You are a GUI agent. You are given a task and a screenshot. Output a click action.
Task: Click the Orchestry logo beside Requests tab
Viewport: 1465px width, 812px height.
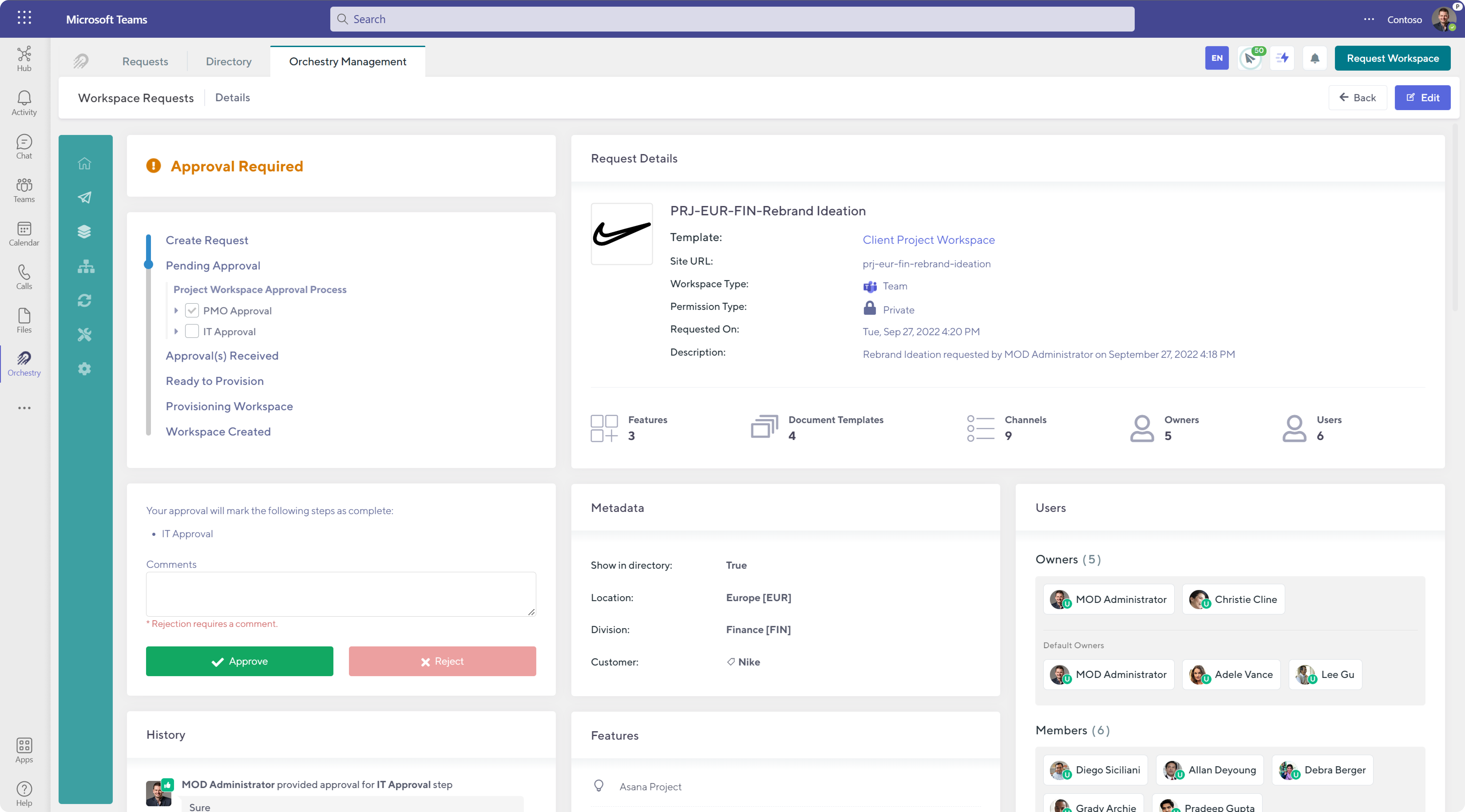point(81,61)
